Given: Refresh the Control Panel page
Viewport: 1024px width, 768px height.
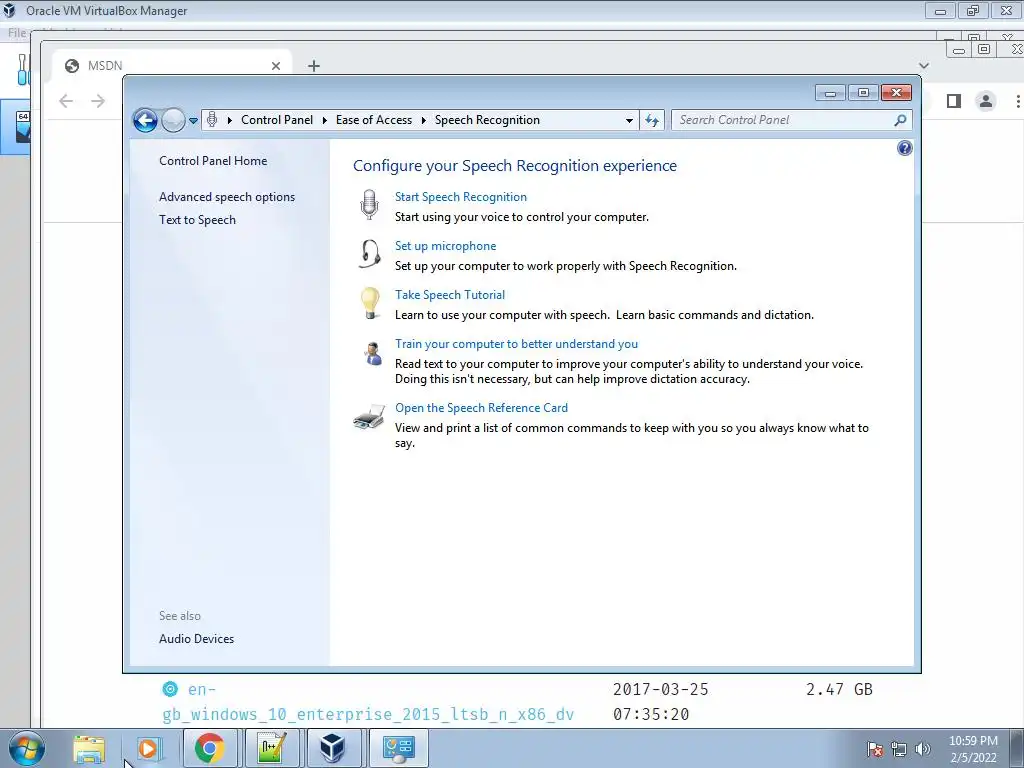Looking at the screenshot, I should (652, 120).
